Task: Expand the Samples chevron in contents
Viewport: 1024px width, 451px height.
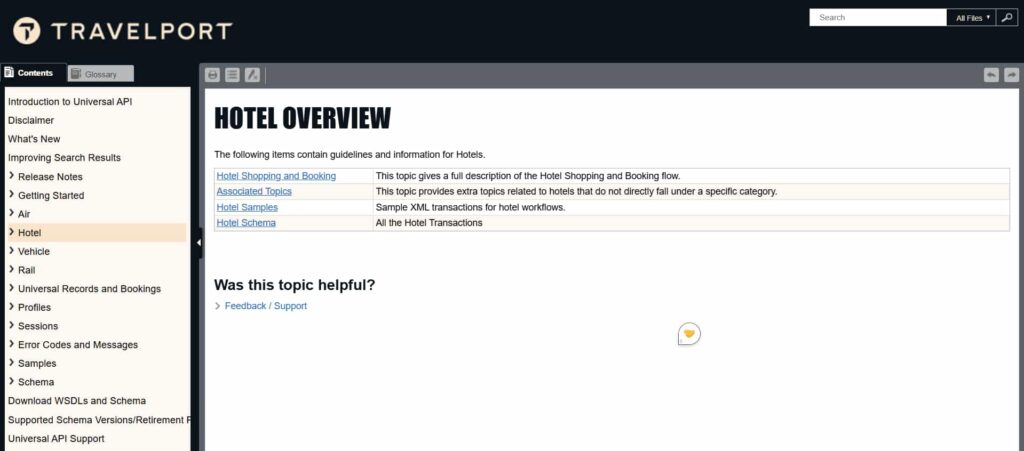Action: pyautogui.click(x=12, y=363)
